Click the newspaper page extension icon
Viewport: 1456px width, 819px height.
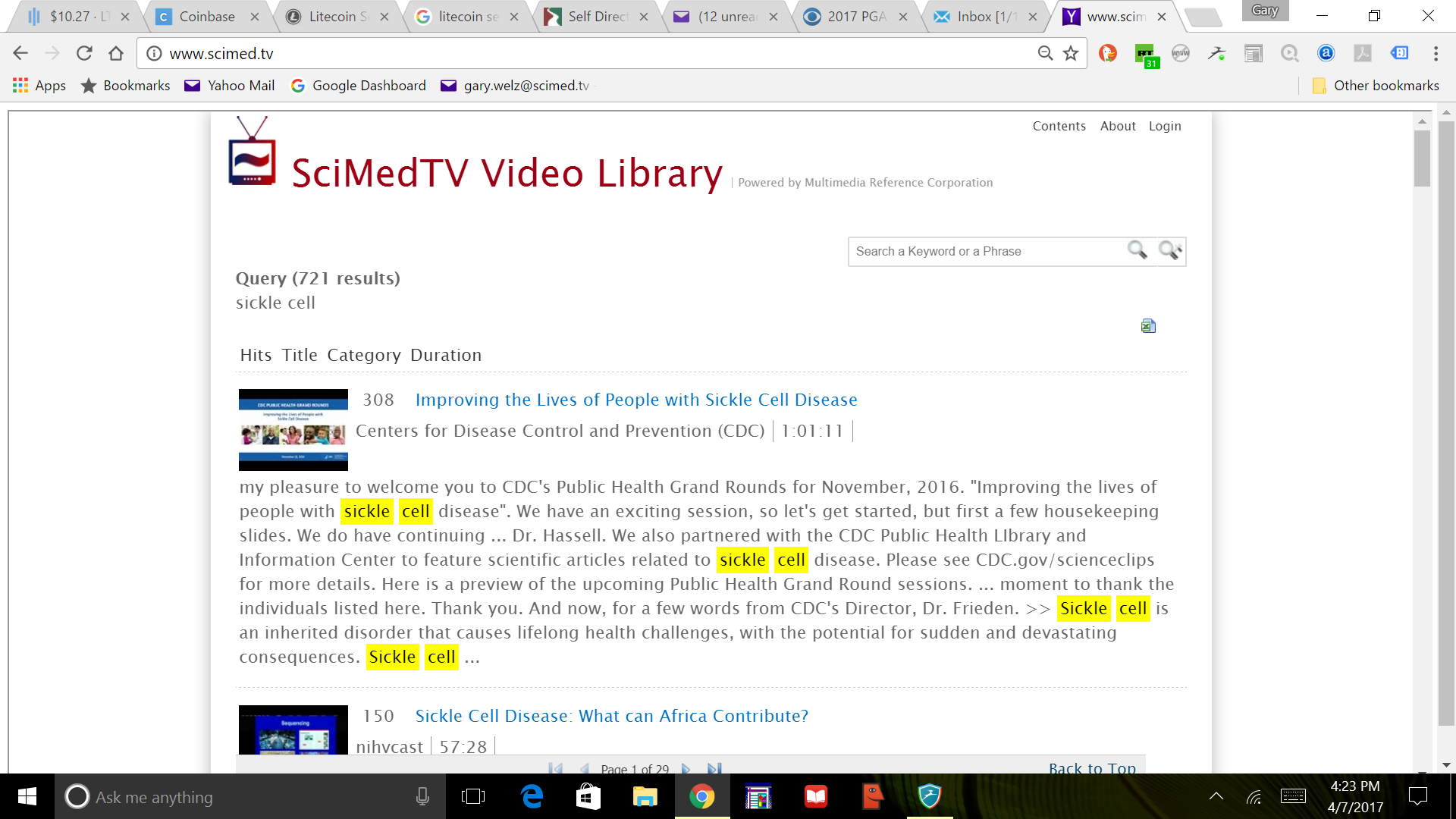[x=1254, y=53]
